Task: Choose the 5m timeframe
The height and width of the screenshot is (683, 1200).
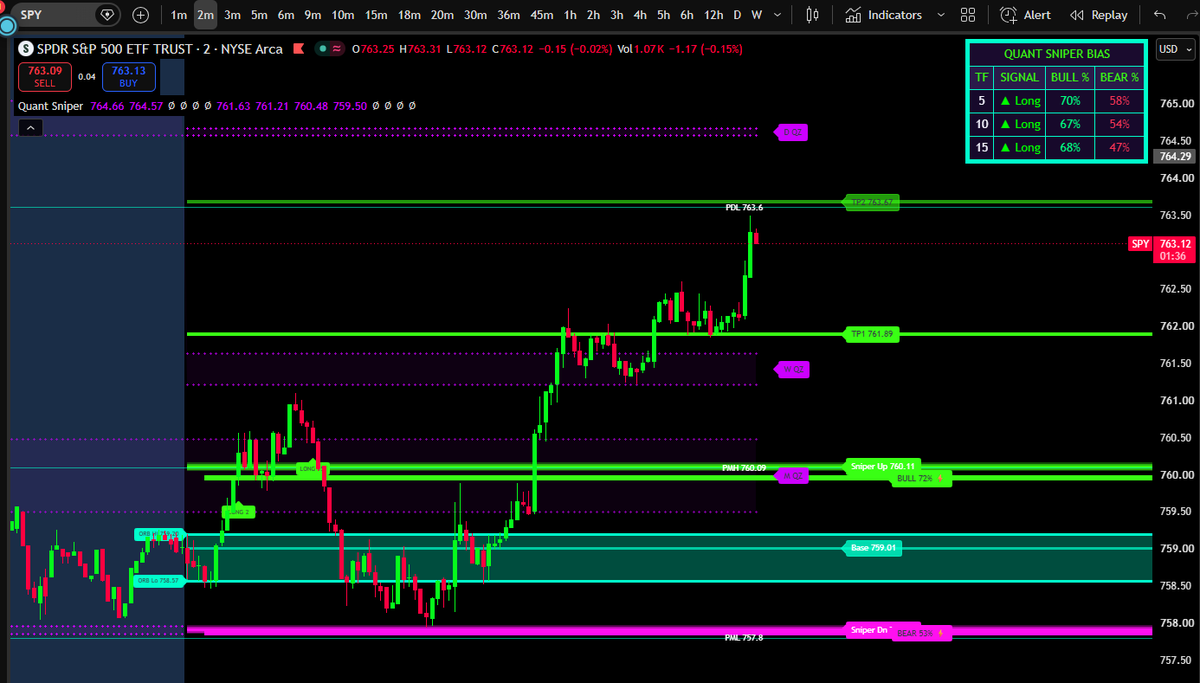Action: coord(259,15)
